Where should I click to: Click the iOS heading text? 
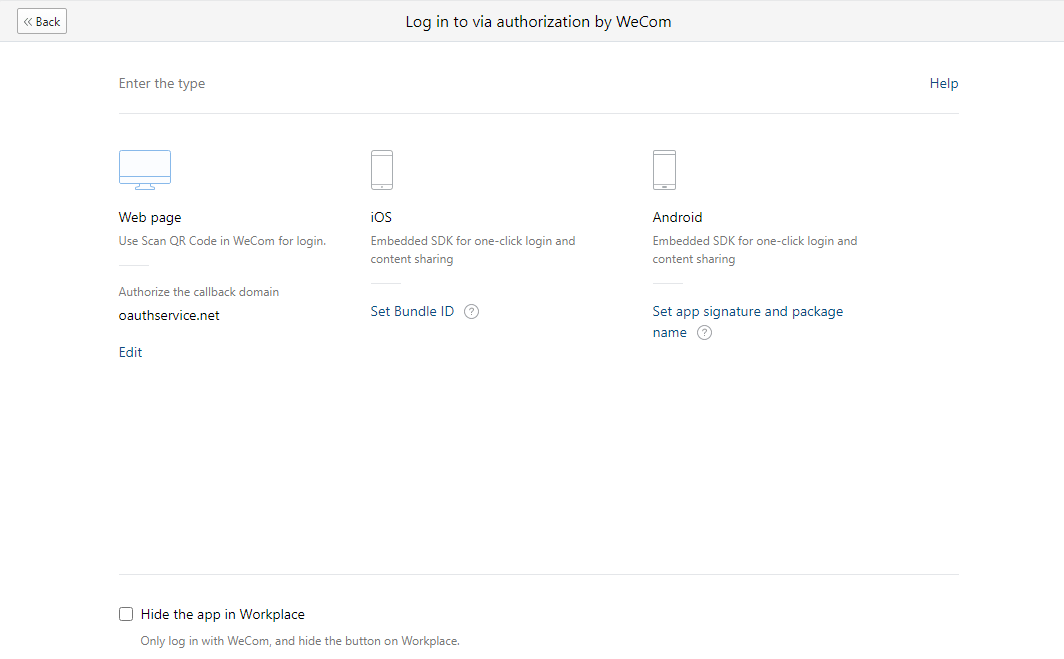(x=381, y=217)
